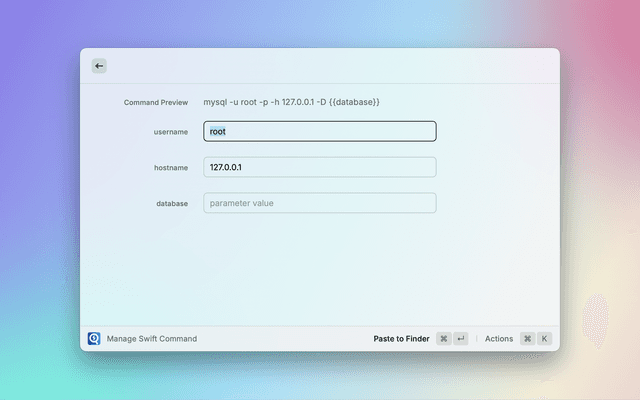Viewport: 640px width, 400px height.
Task: Click the Swift Command app icon in footer
Action: [x=94, y=339]
